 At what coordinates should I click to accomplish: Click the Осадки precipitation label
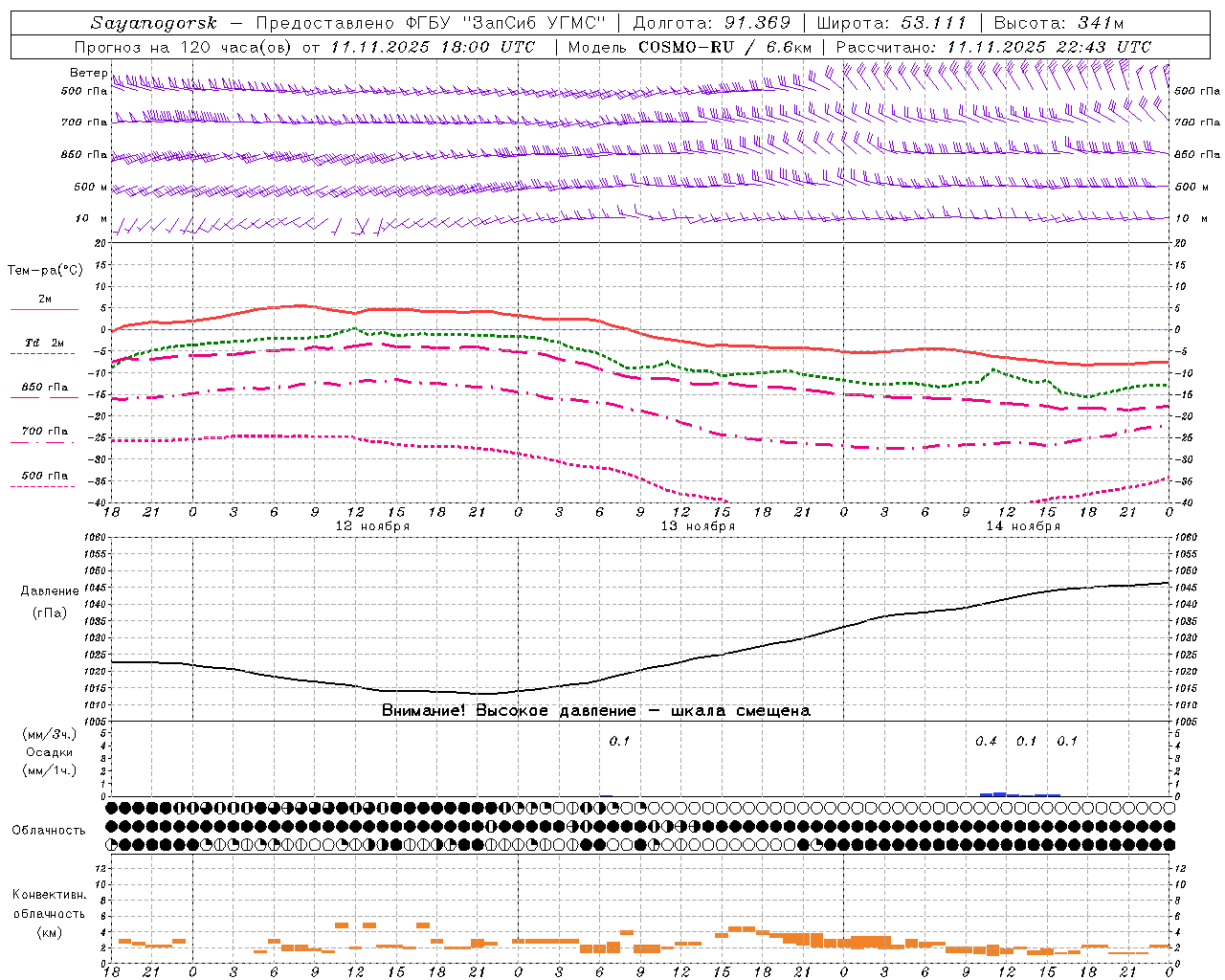tap(49, 752)
